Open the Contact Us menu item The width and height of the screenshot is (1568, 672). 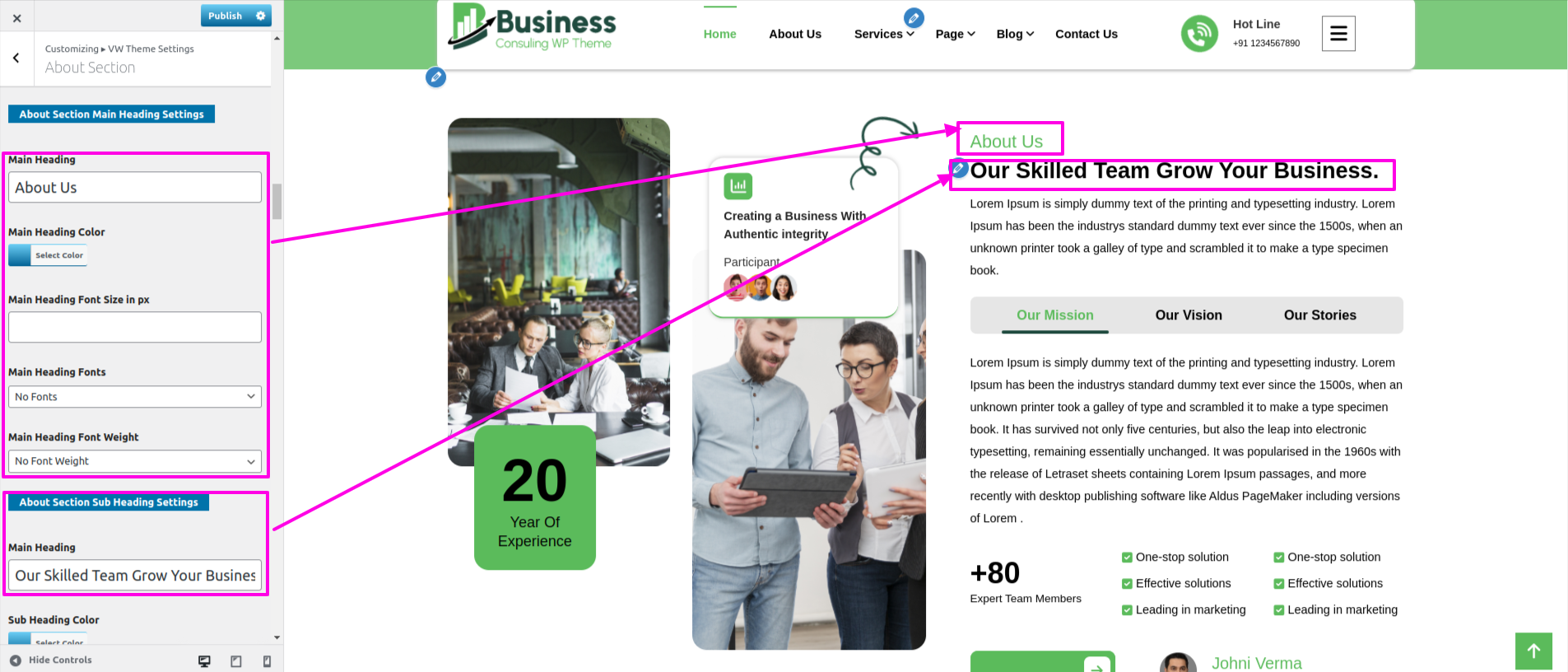[1086, 34]
